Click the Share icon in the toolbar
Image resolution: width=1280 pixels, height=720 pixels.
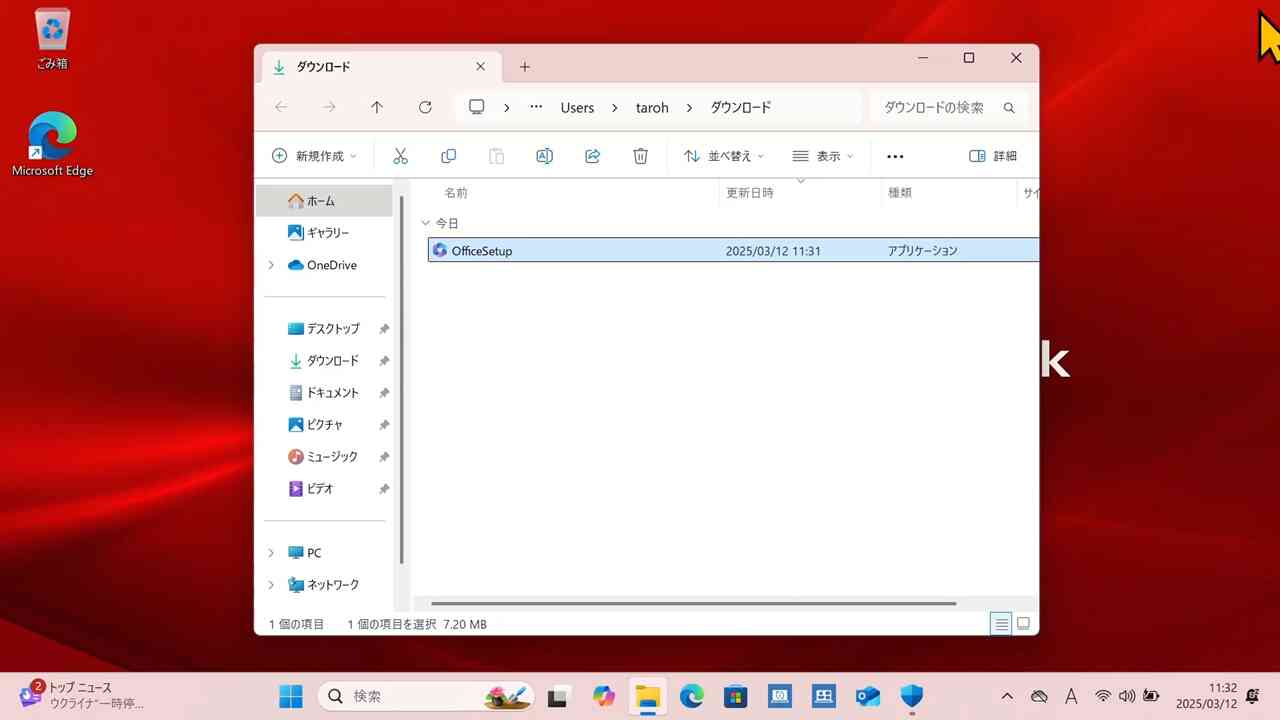pyautogui.click(x=592, y=156)
